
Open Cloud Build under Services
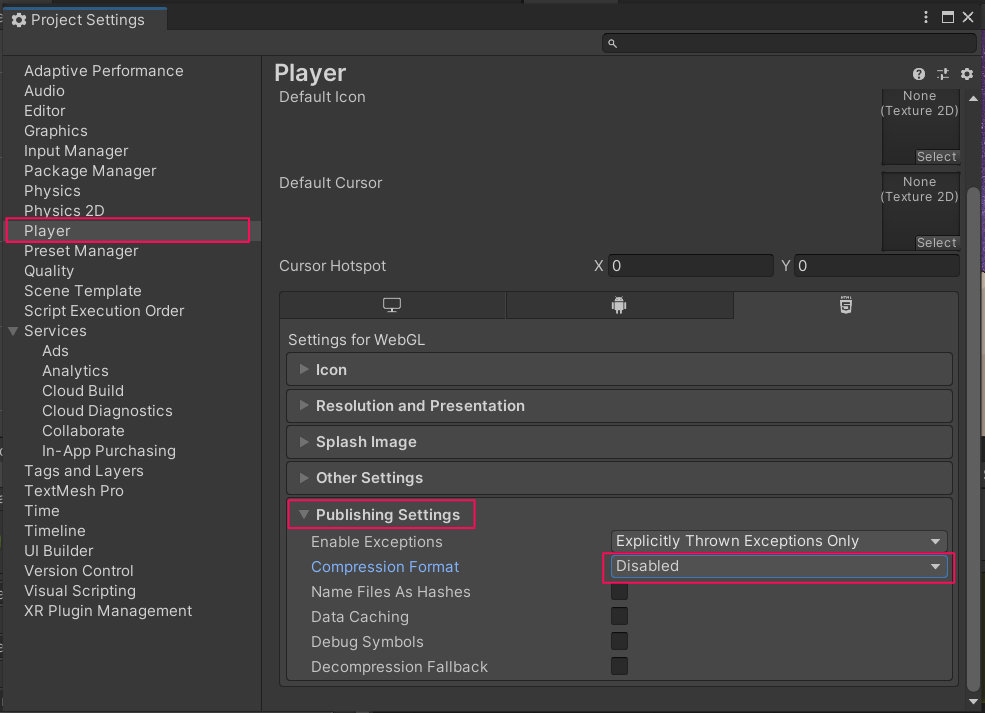click(83, 391)
